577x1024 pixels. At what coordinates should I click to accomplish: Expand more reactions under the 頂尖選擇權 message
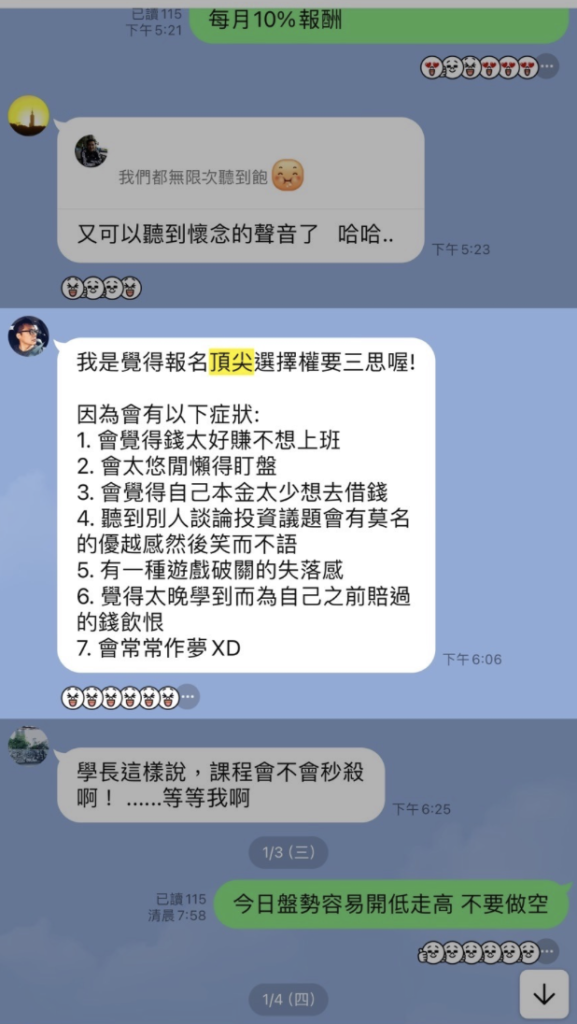pyautogui.click(x=189, y=697)
